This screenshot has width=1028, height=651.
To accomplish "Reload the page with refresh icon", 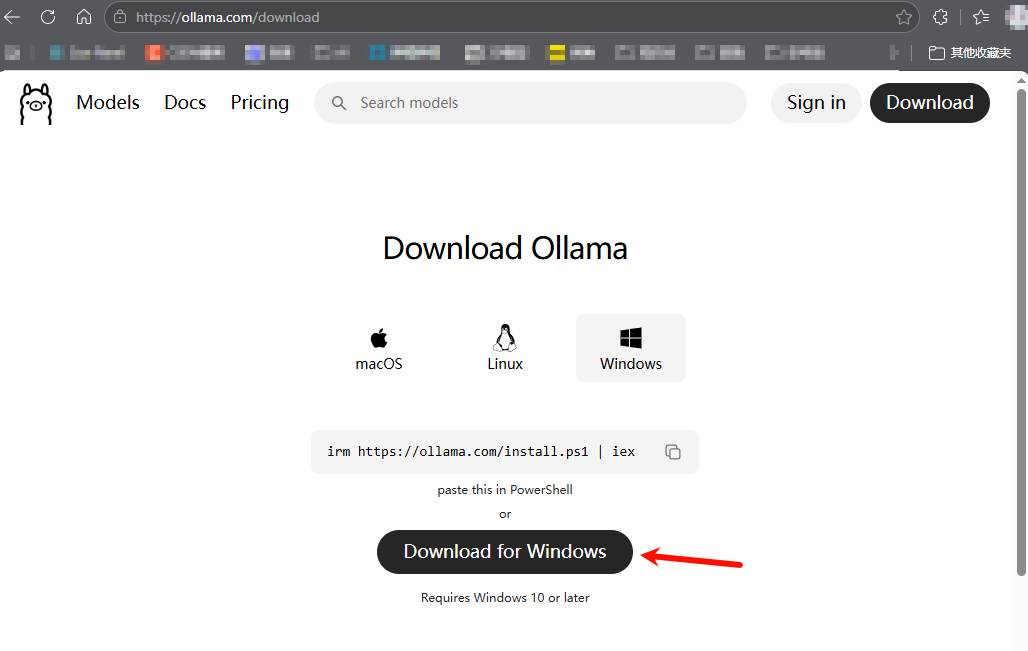I will click(x=48, y=17).
